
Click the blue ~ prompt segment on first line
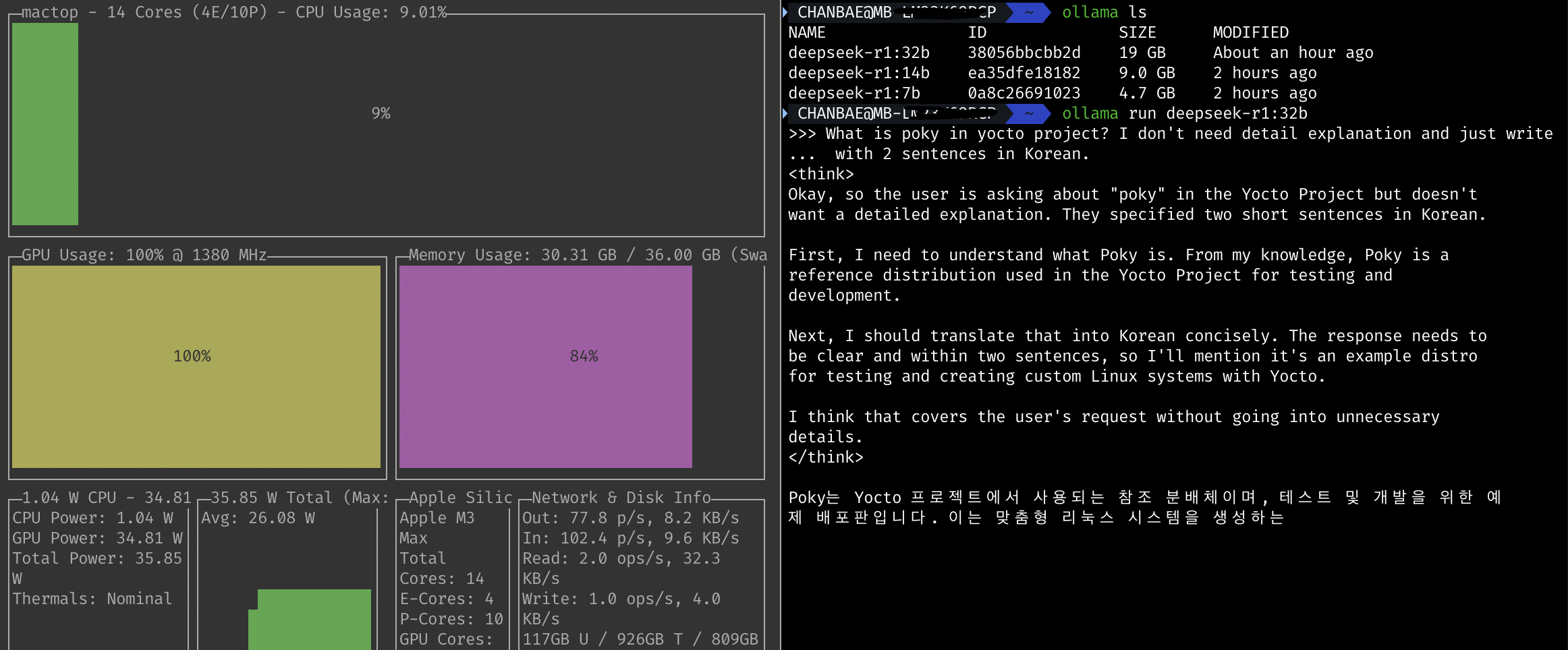(1028, 12)
